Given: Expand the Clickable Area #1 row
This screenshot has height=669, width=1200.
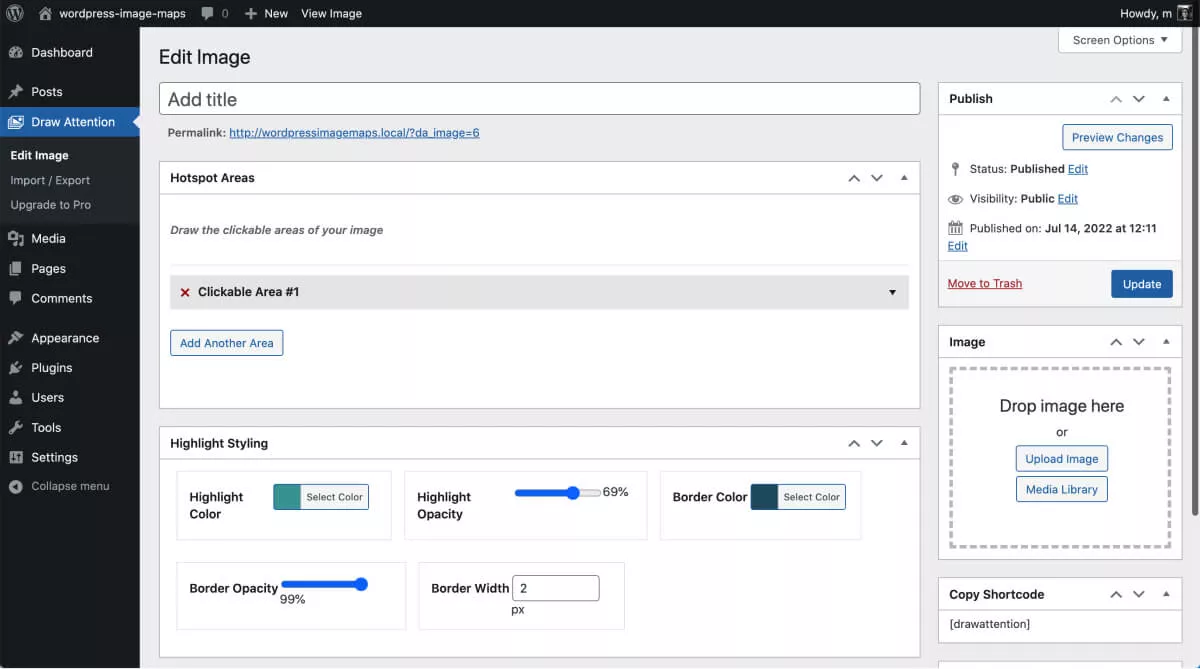Looking at the screenshot, I should [x=892, y=292].
